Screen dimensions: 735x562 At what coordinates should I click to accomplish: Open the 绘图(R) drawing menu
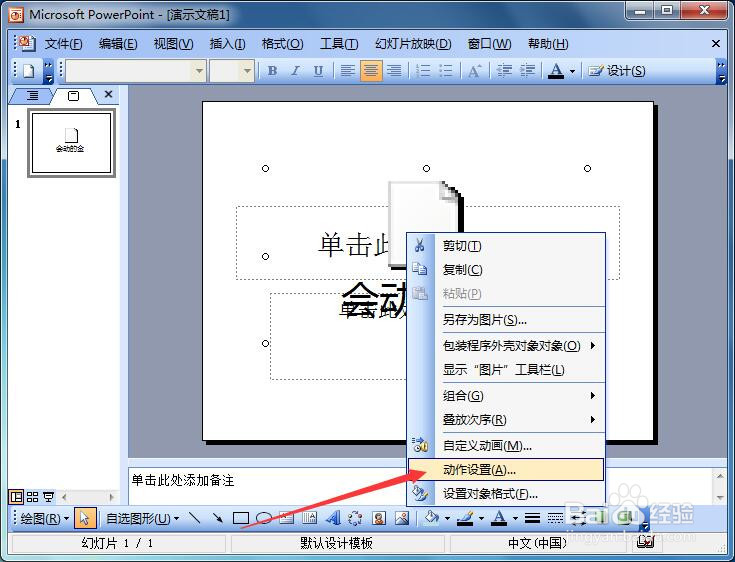pos(44,518)
